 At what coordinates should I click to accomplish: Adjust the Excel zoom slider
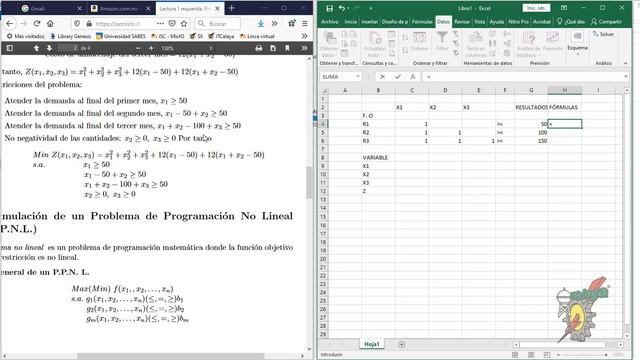[x=582, y=355]
